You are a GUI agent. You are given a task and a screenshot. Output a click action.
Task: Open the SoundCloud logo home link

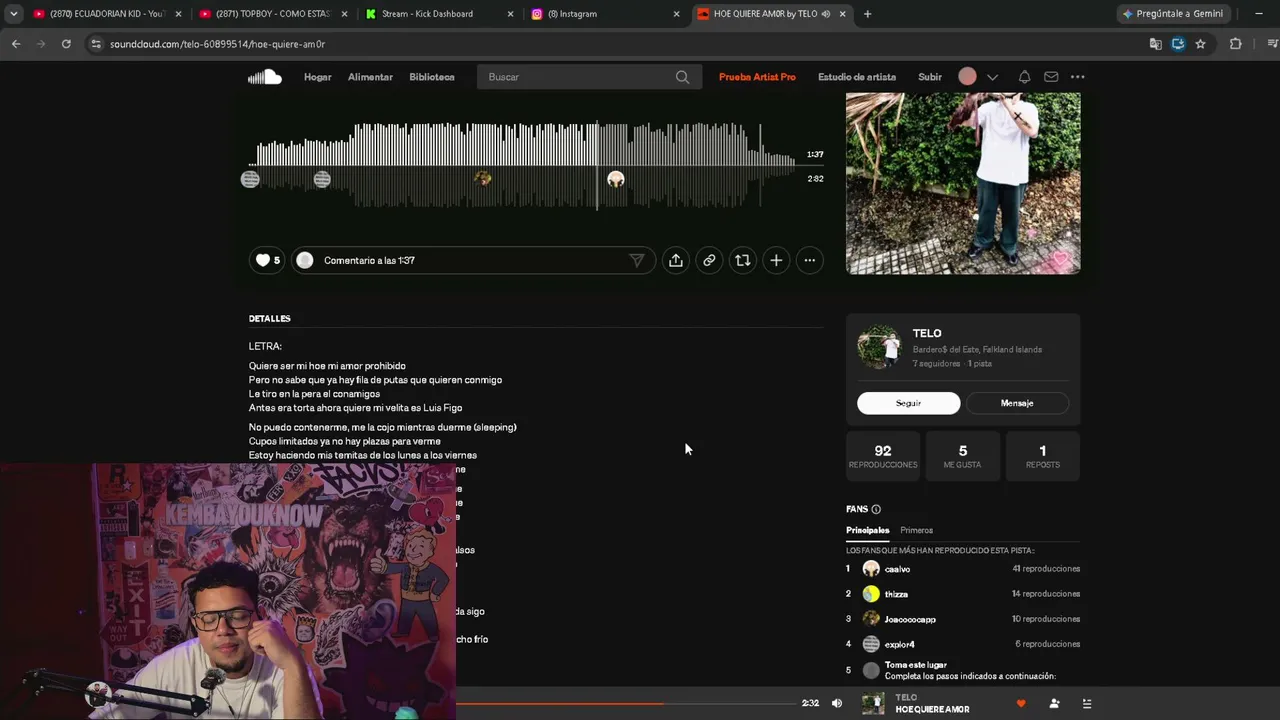click(x=265, y=77)
